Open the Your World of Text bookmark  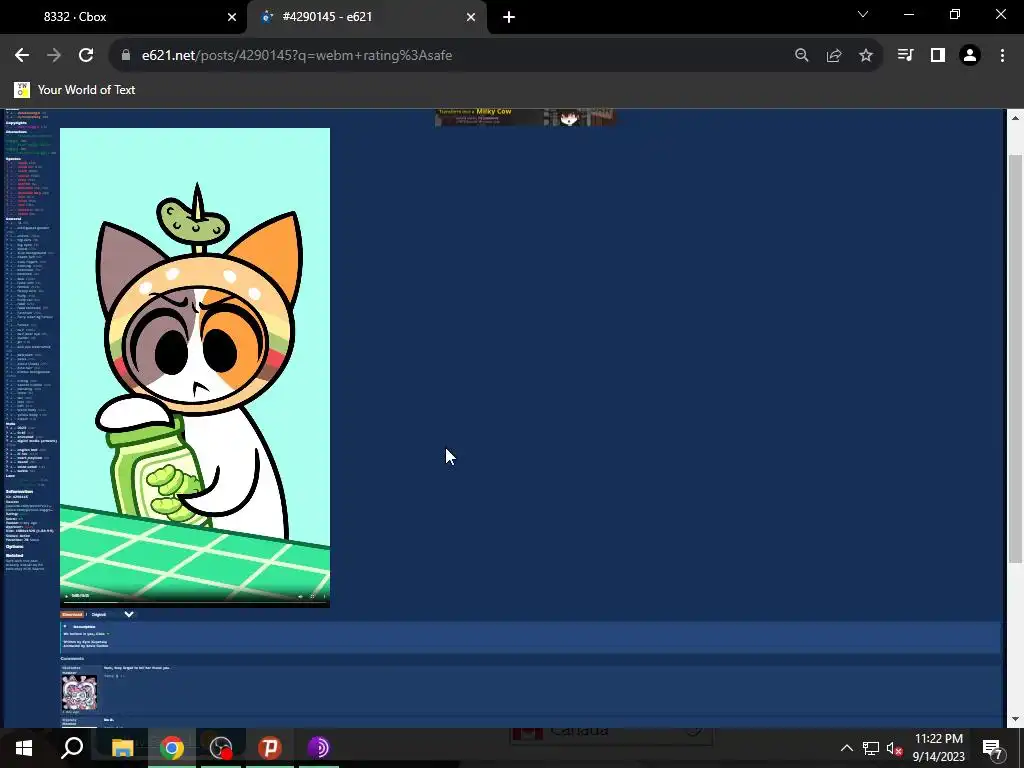tap(74, 89)
